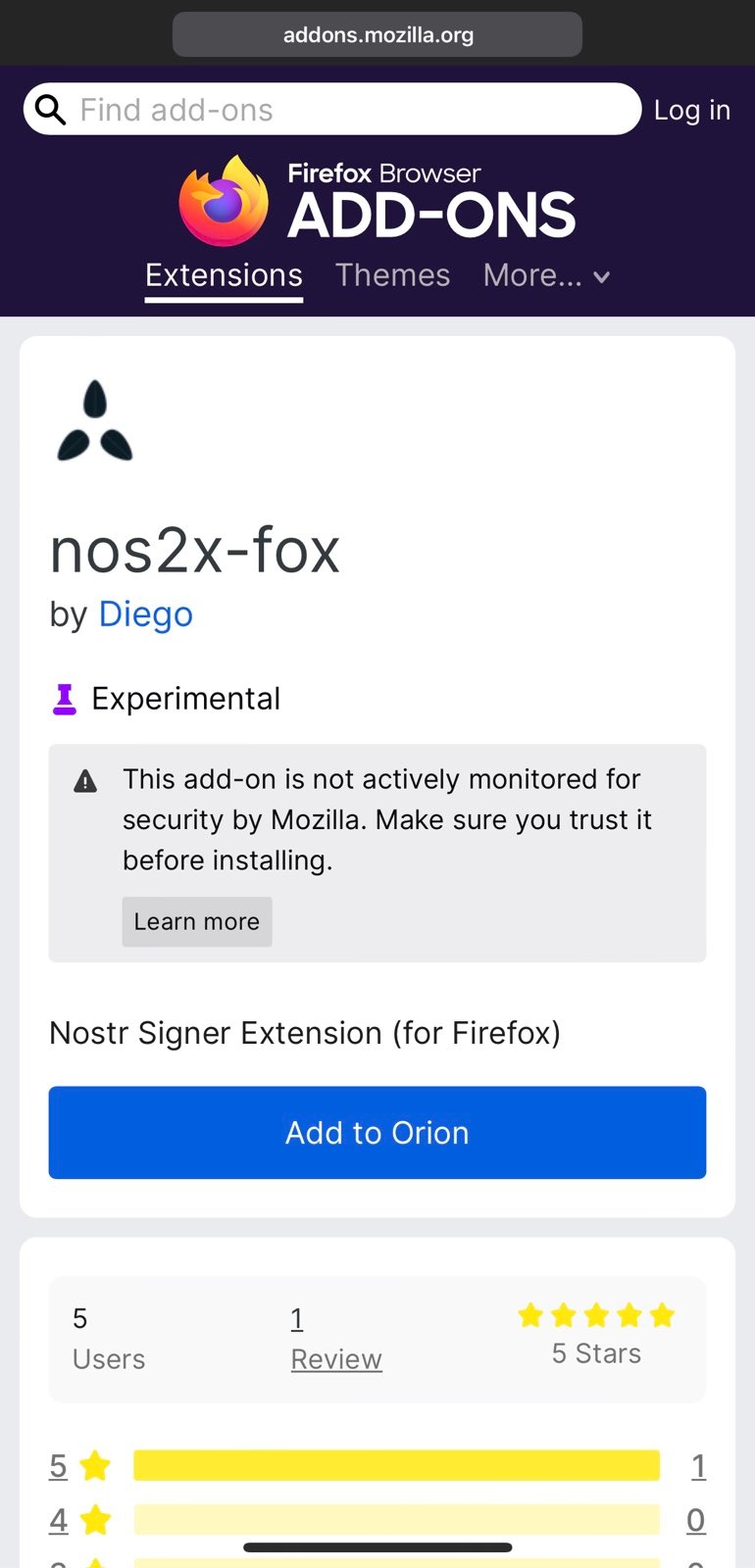Open the Extensions tab
Viewport: 755px width, 1568px height.
[224, 275]
